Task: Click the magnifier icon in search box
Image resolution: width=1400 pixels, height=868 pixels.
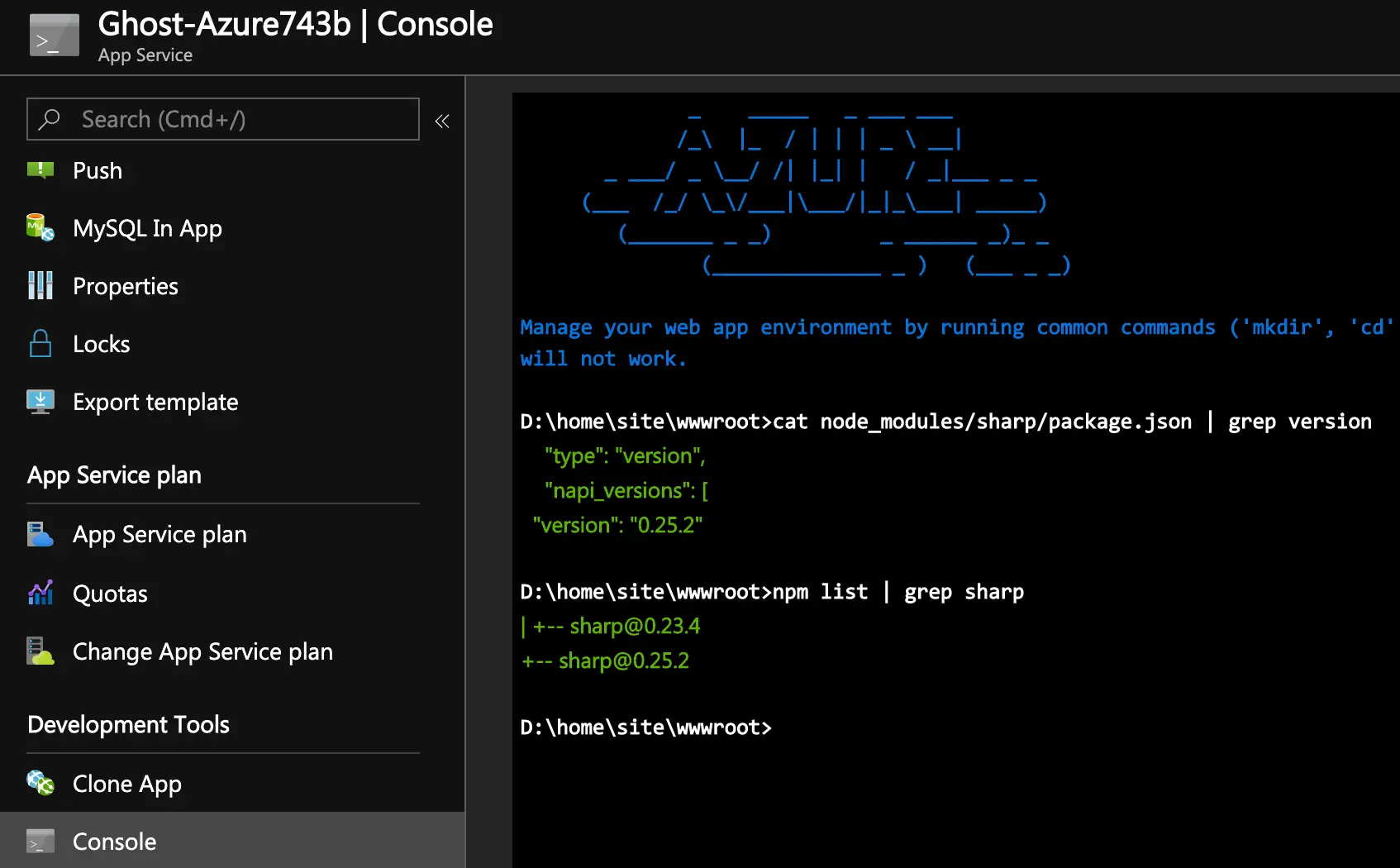Action: (x=50, y=119)
